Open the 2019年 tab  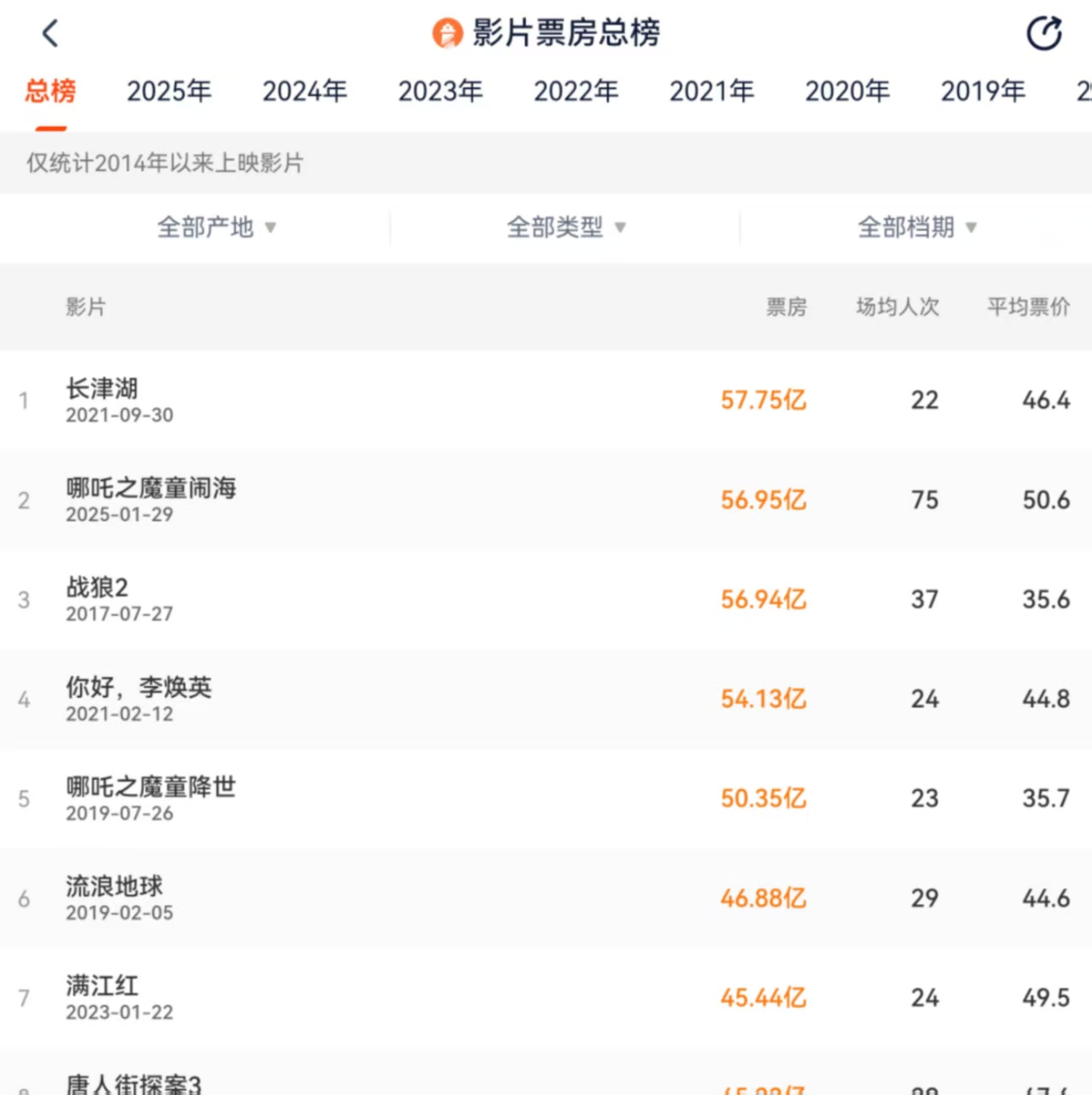coord(984,91)
